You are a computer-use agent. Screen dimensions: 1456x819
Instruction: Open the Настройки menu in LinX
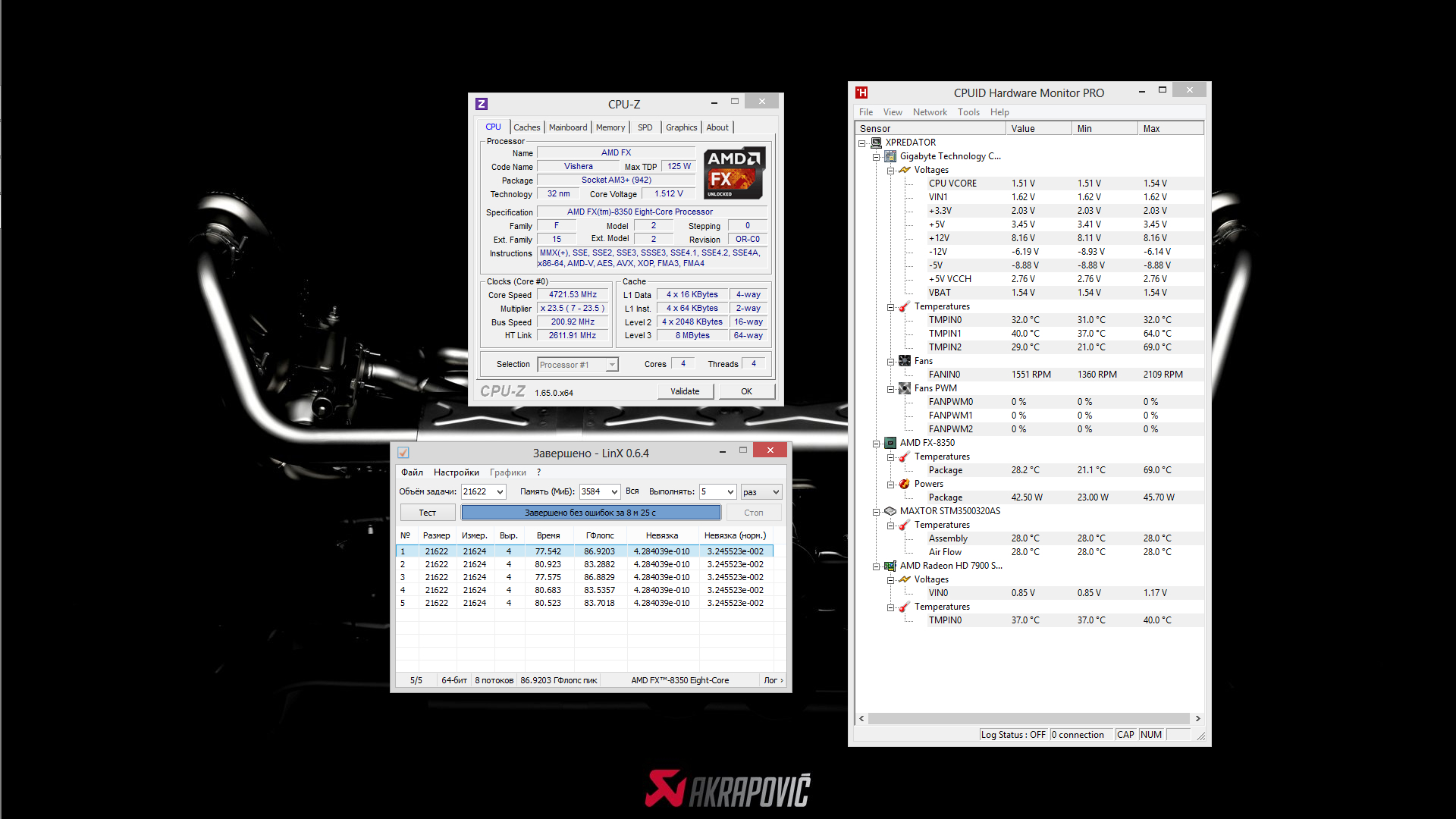457,472
